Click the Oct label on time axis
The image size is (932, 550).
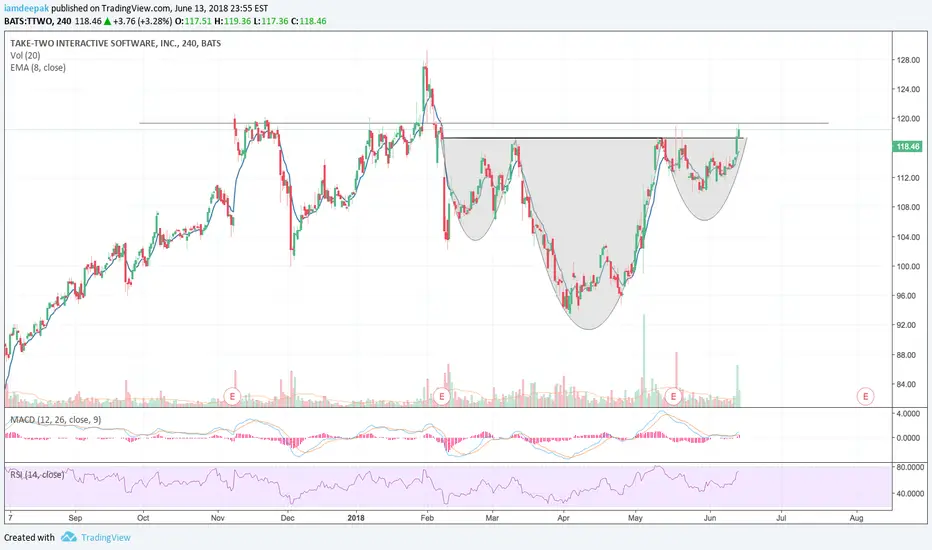(143, 518)
